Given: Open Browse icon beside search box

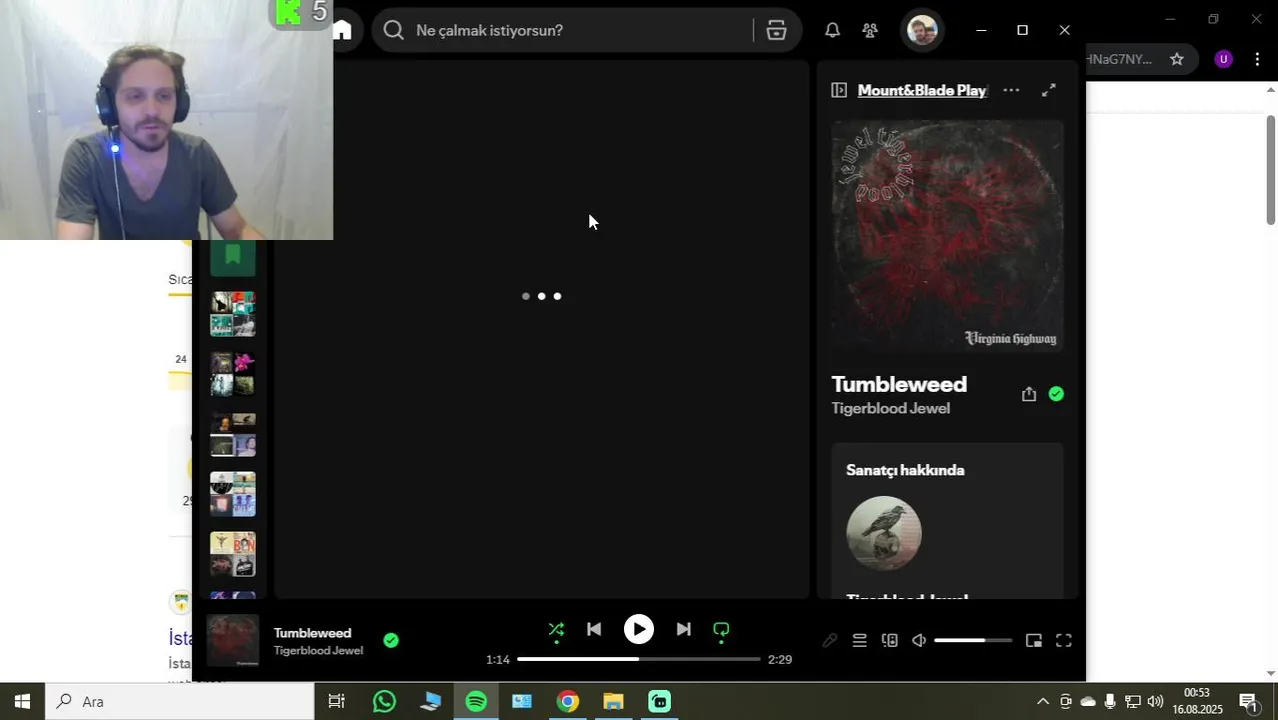Looking at the screenshot, I should pos(777,30).
